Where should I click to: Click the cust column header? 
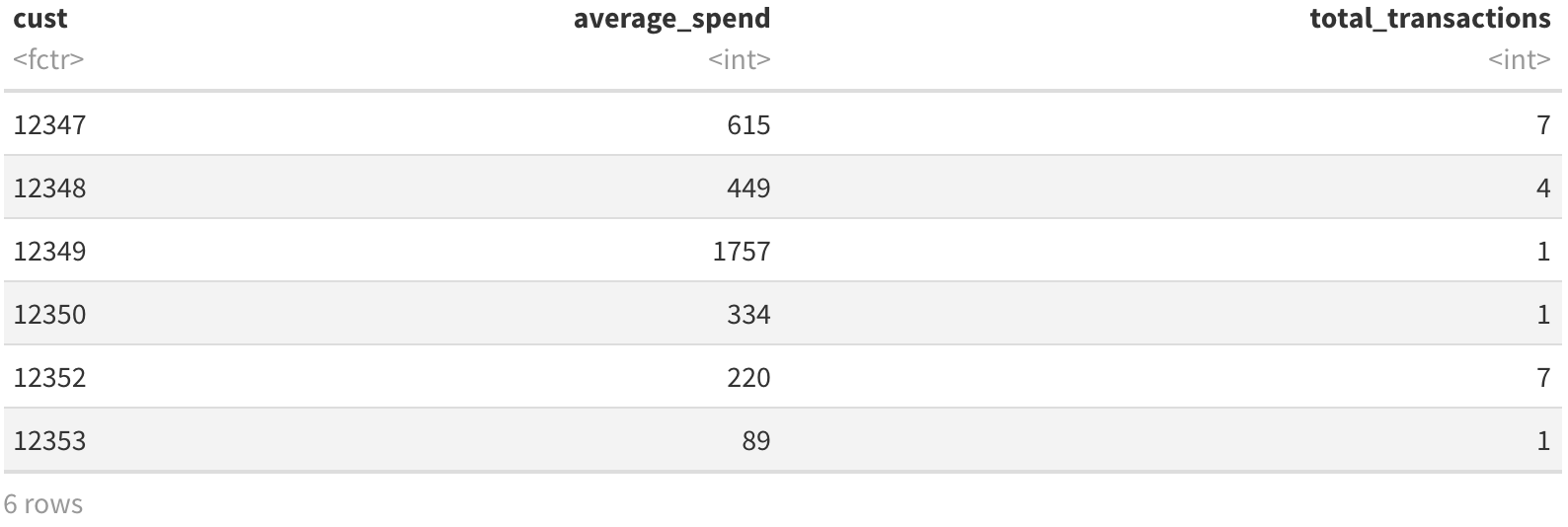(x=40, y=19)
